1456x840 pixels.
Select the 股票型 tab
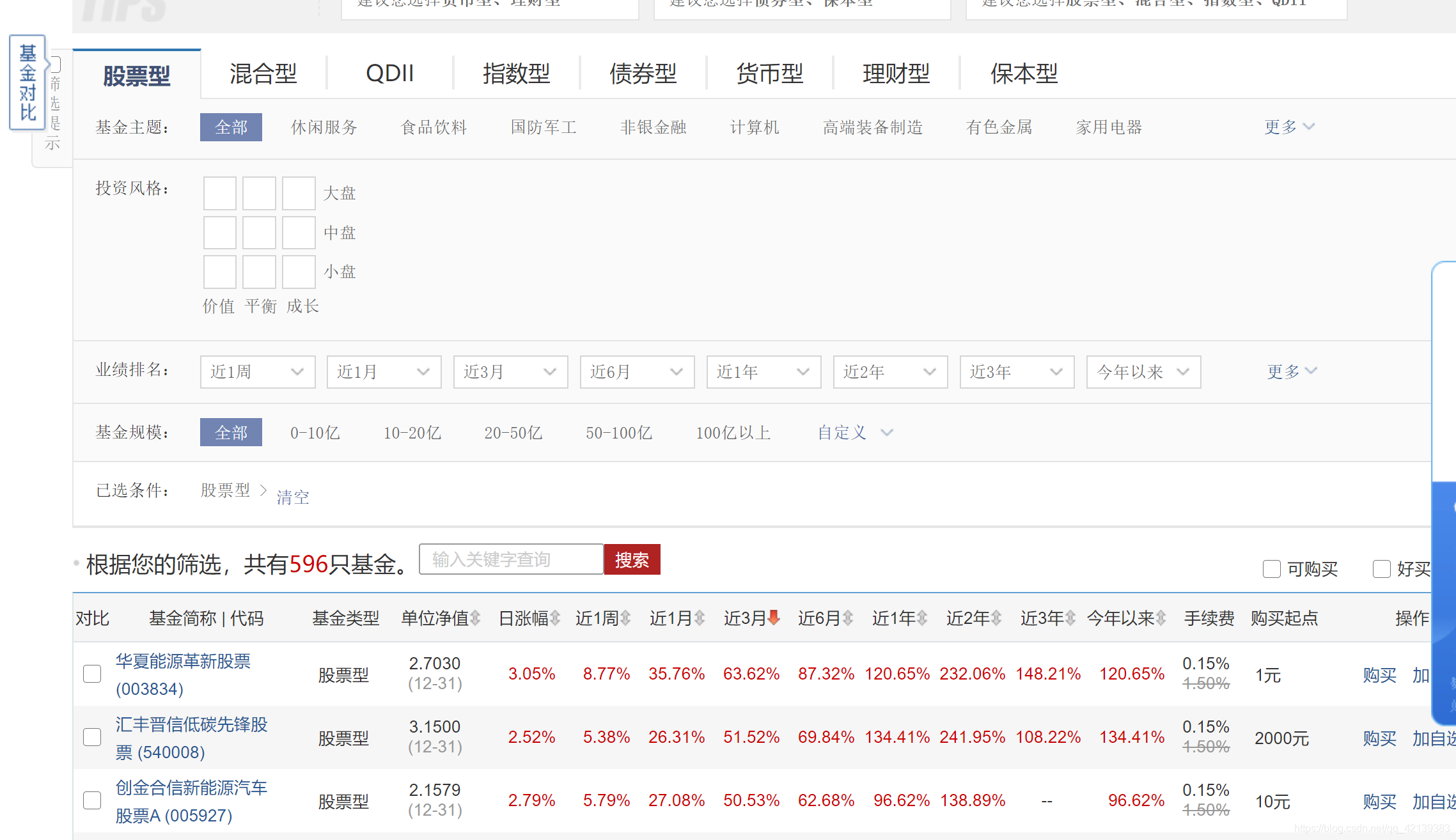pos(137,75)
